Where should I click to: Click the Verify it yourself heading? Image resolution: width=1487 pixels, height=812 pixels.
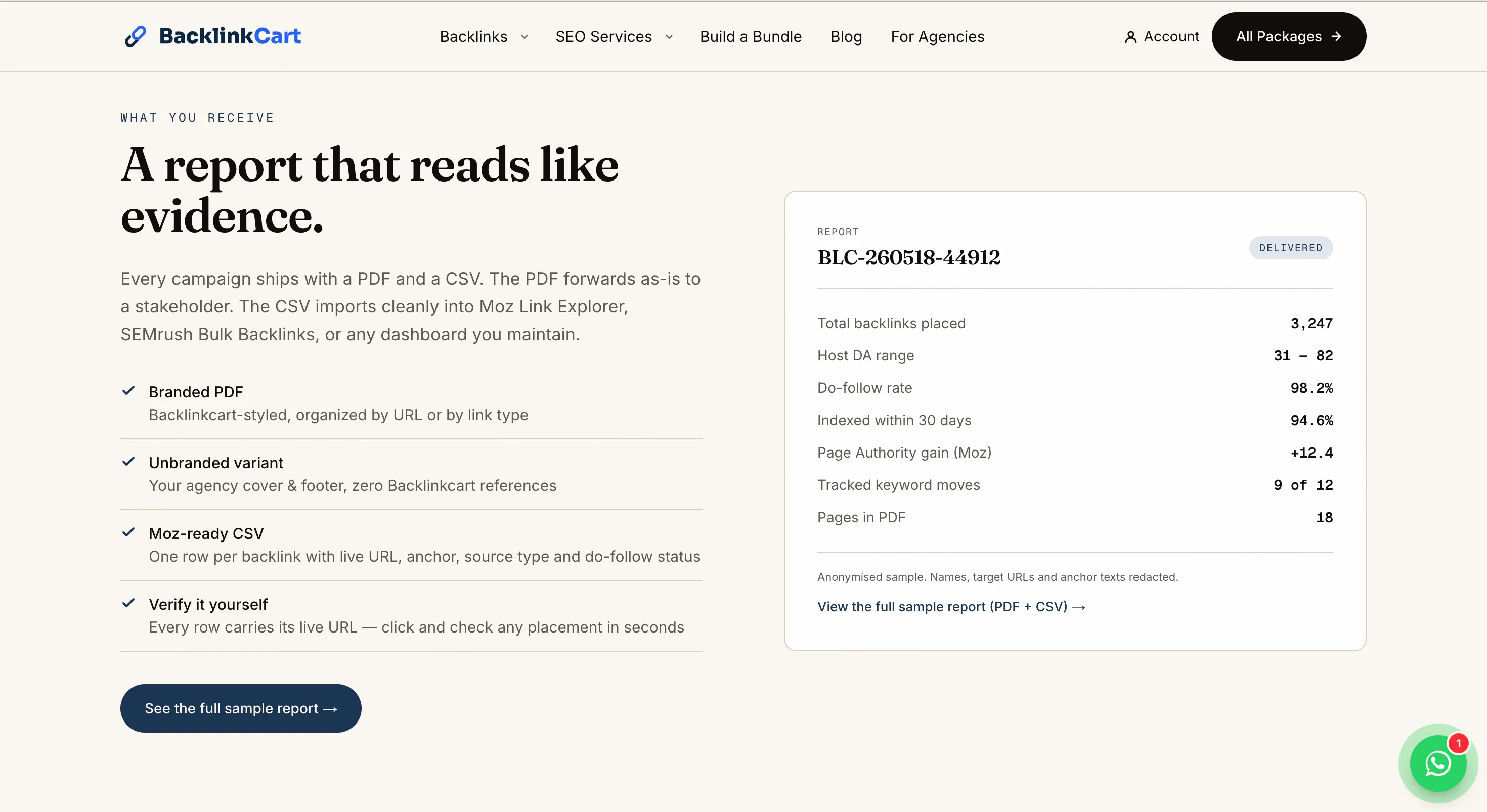tap(208, 604)
